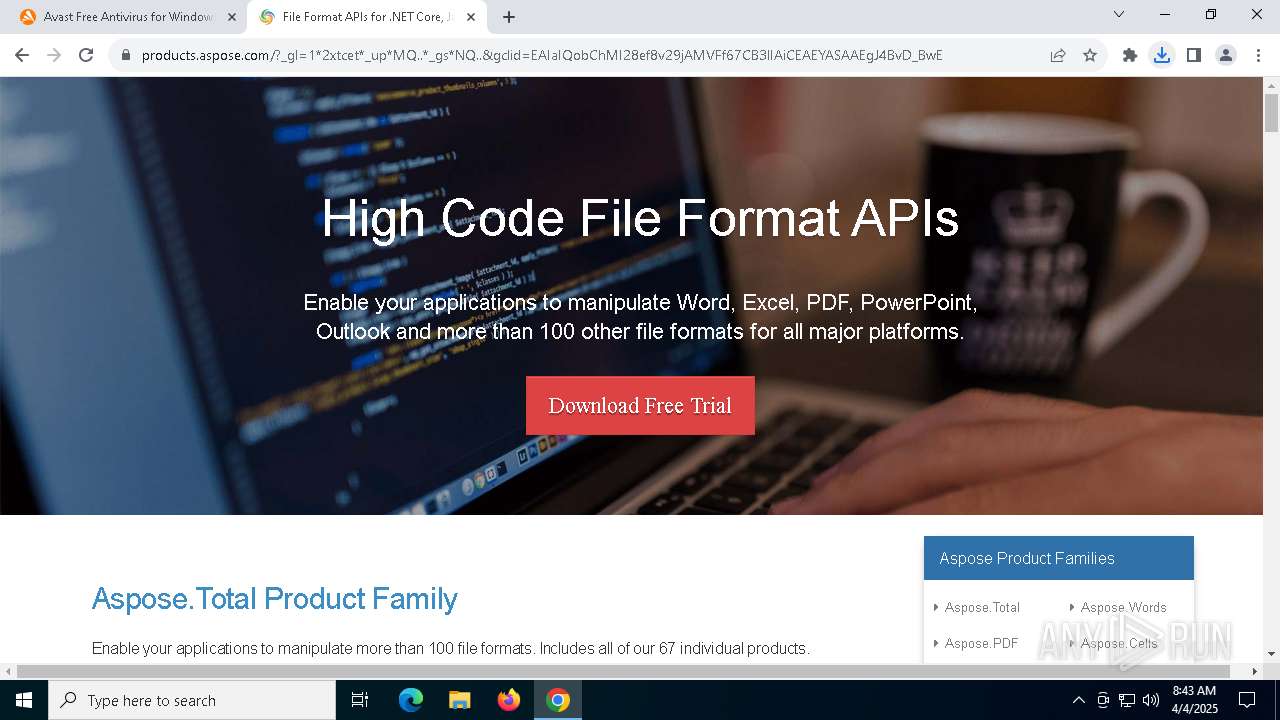Screen dimensions: 1280x720
Task: Open the Chrome profile avatar
Action: 1226,55
